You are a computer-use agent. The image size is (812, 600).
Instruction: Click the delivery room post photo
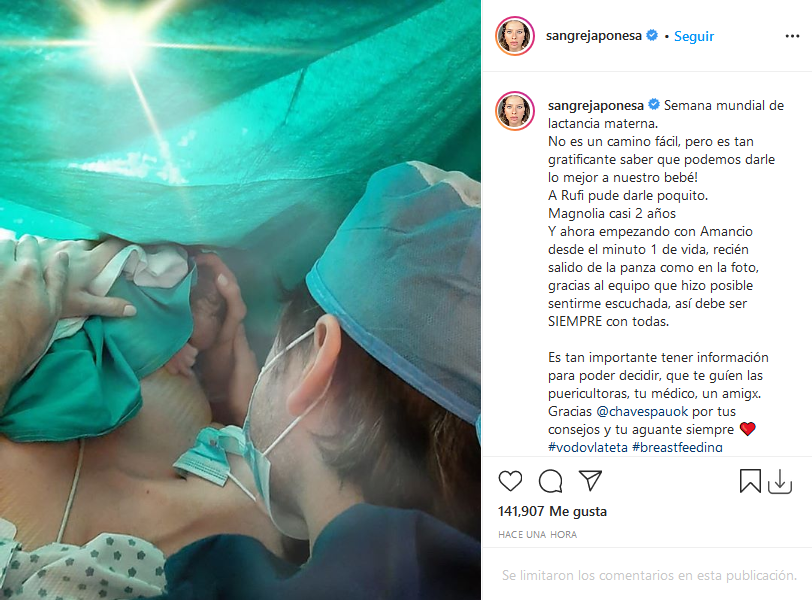pyautogui.click(x=240, y=300)
